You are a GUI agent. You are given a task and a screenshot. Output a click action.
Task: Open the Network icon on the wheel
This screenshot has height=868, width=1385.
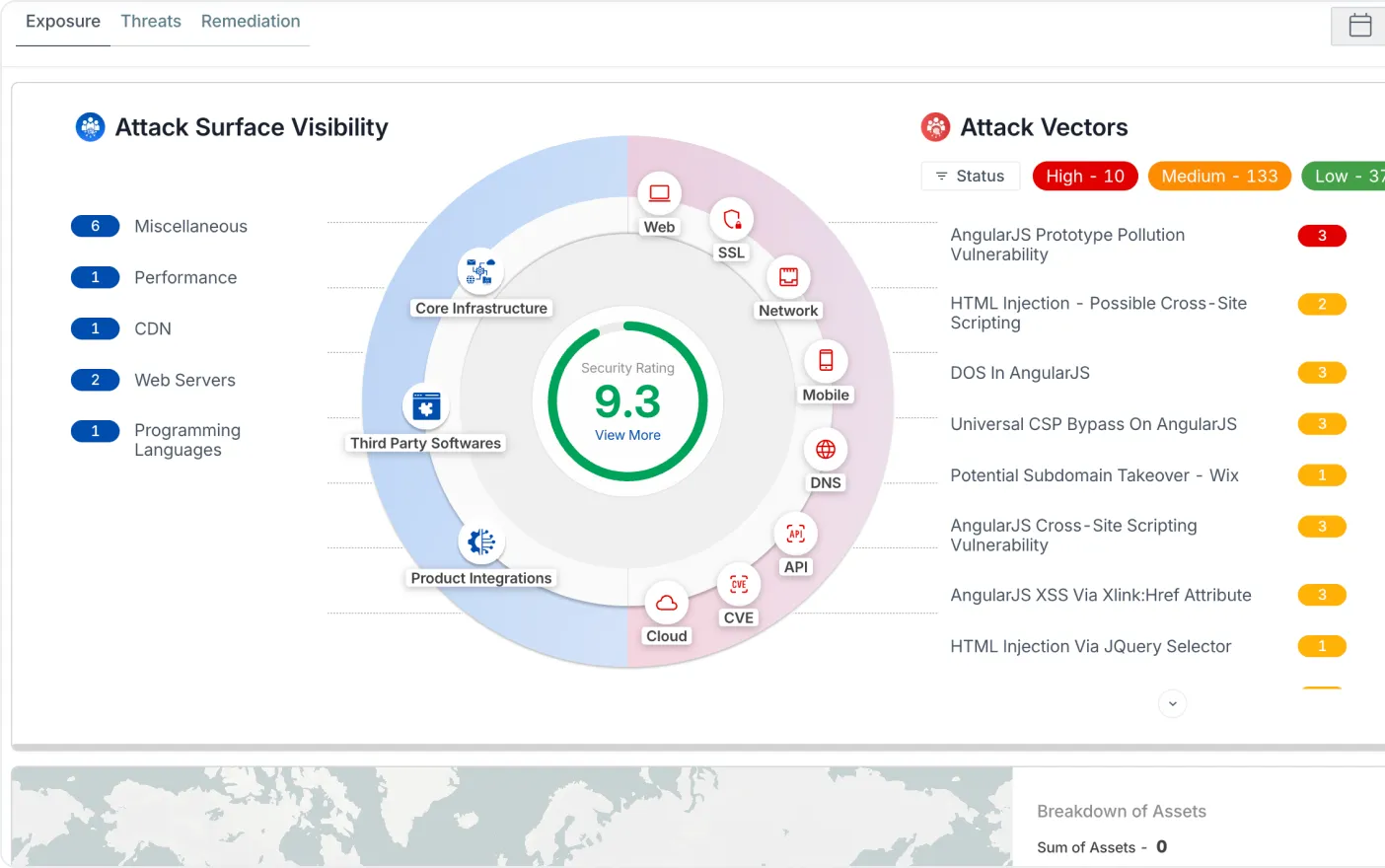pos(788,277)
